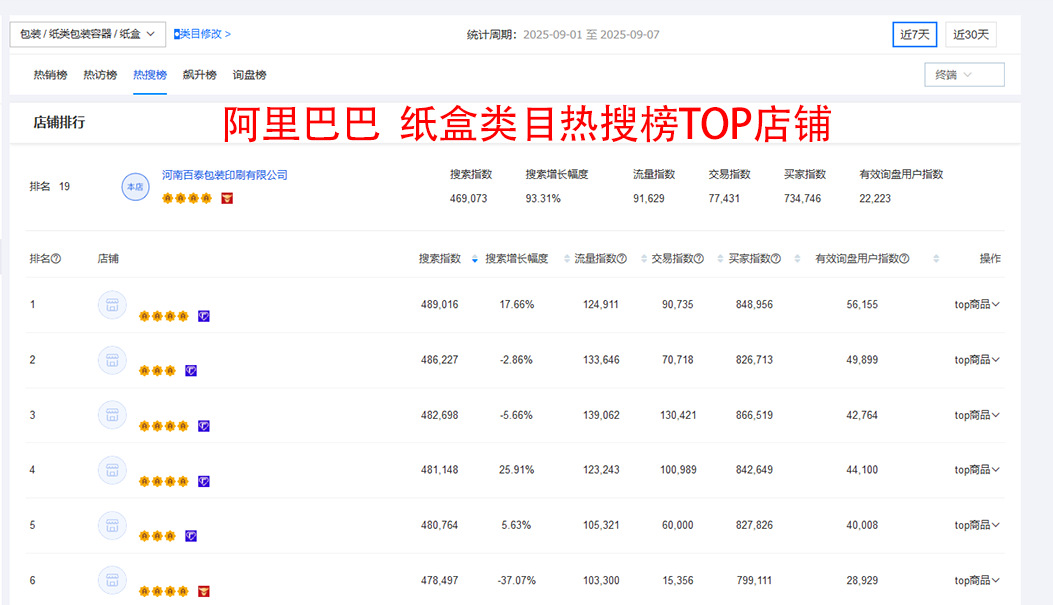This screenshot has width=1053, height=605.
Task: Expand top商品 for rank 6 shop
Action: [977, 580]
